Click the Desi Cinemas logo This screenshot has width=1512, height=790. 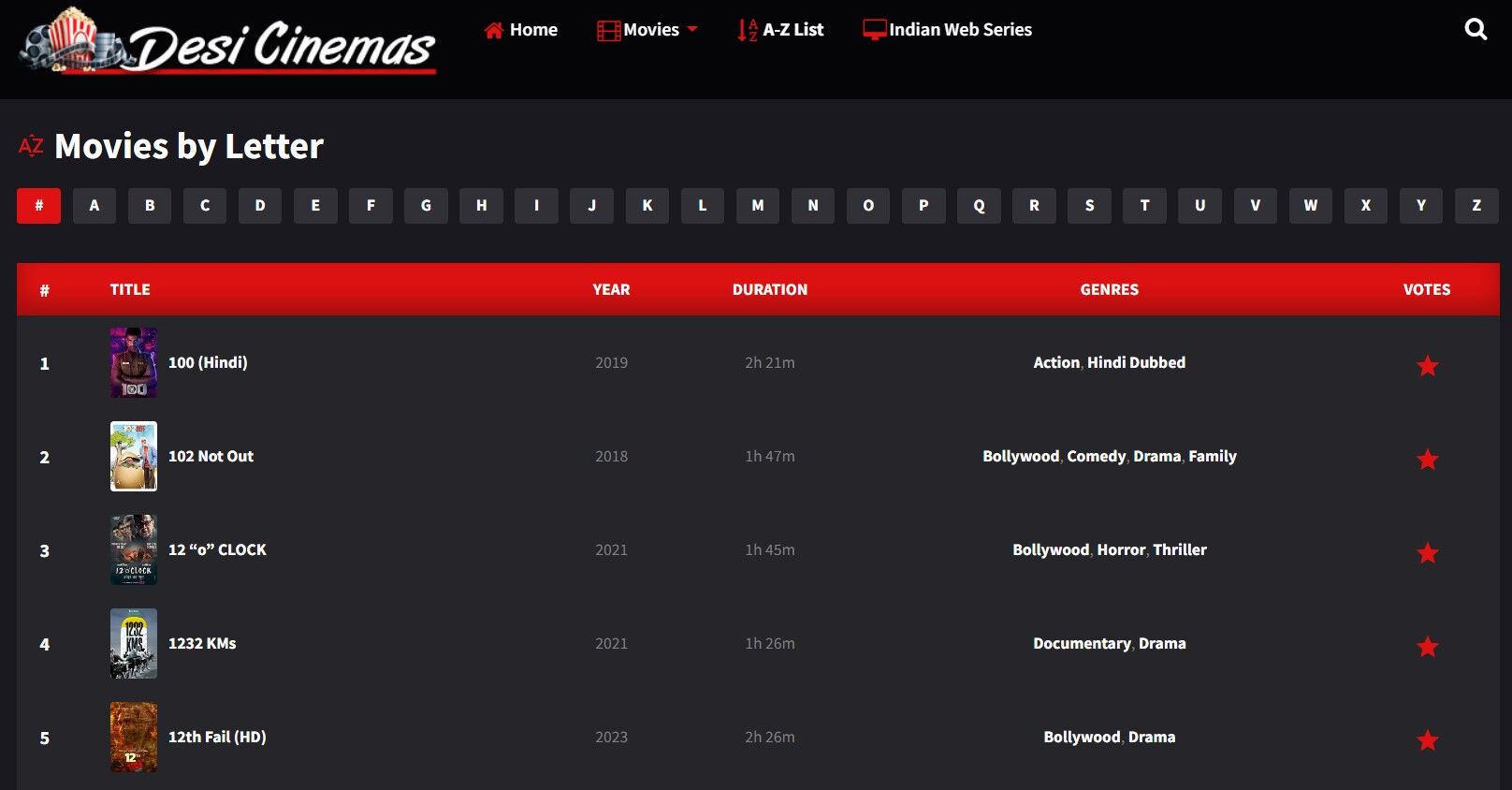[228, 42]
